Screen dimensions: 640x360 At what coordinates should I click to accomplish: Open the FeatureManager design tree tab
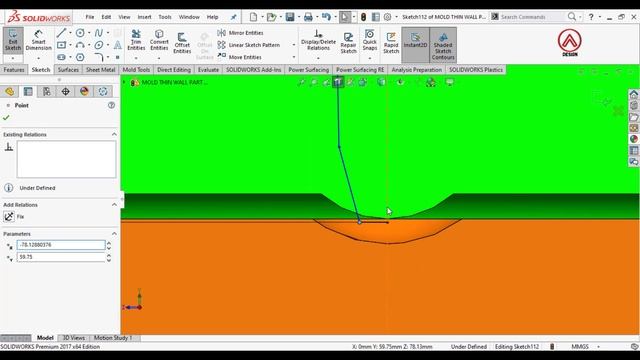point(9,91)
